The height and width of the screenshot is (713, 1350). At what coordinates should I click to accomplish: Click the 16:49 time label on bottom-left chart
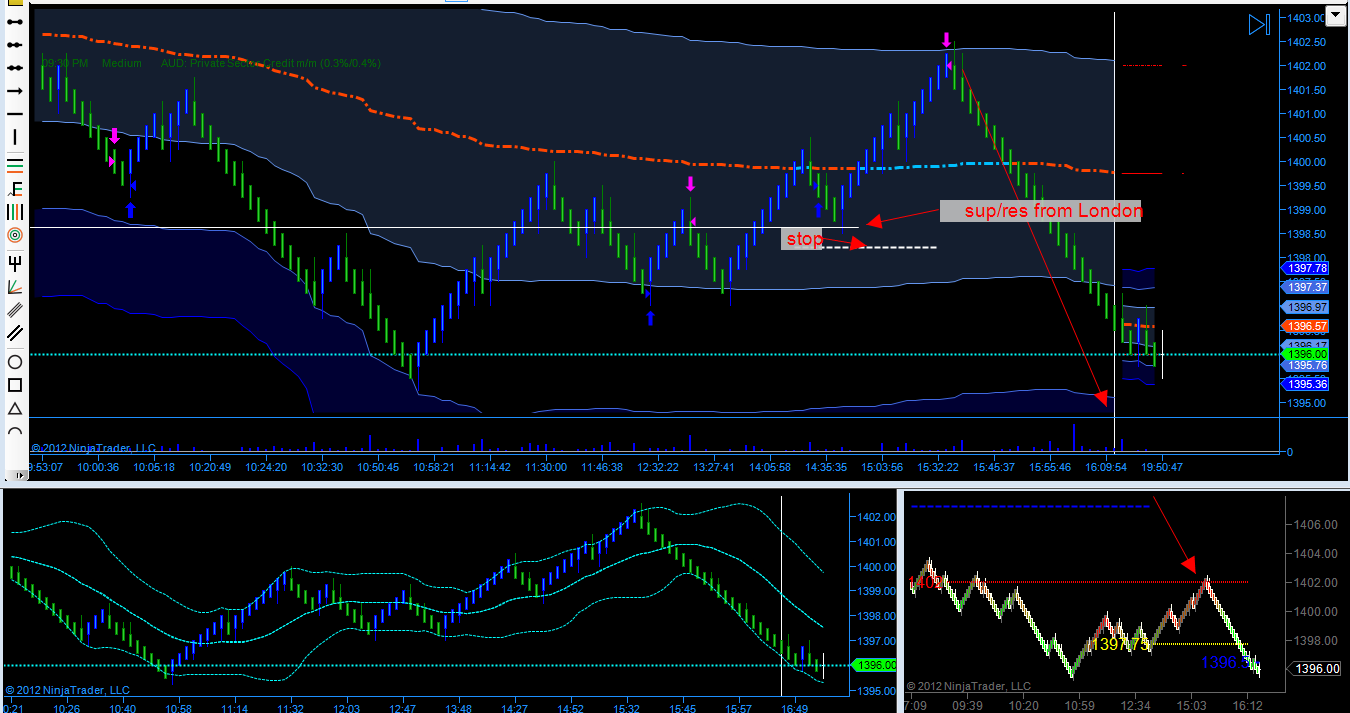(795, 708)
